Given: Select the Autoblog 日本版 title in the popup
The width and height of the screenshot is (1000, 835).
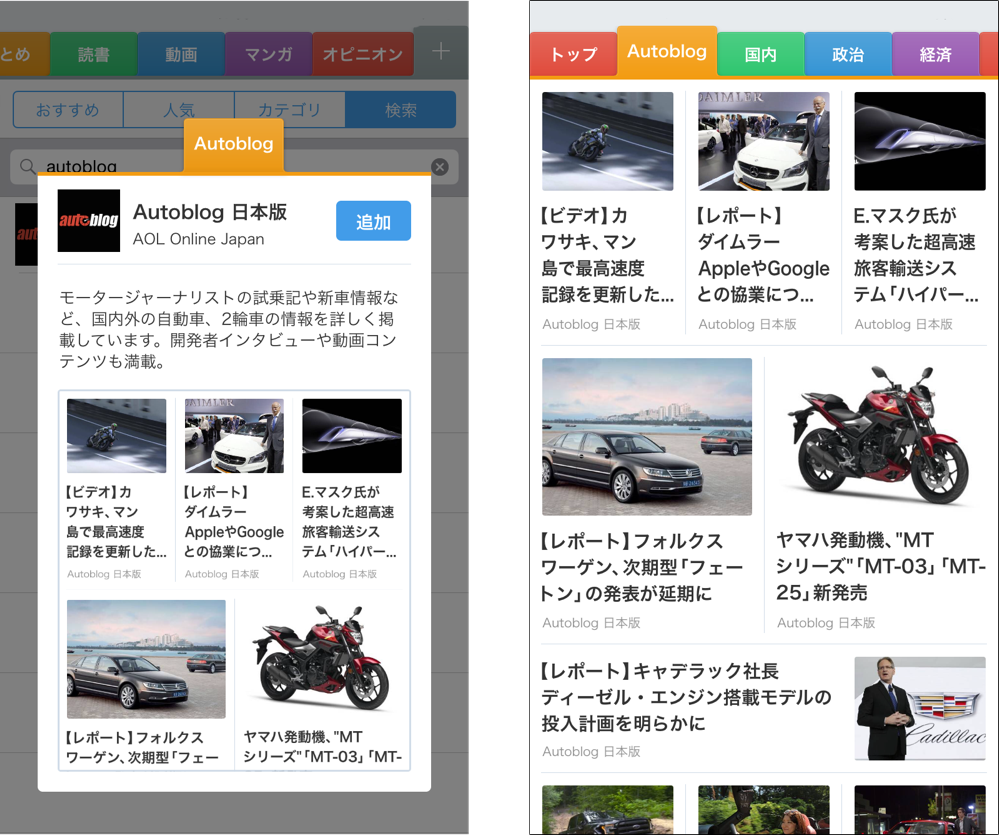Looking at the screenshot, I should pos(210,212).
